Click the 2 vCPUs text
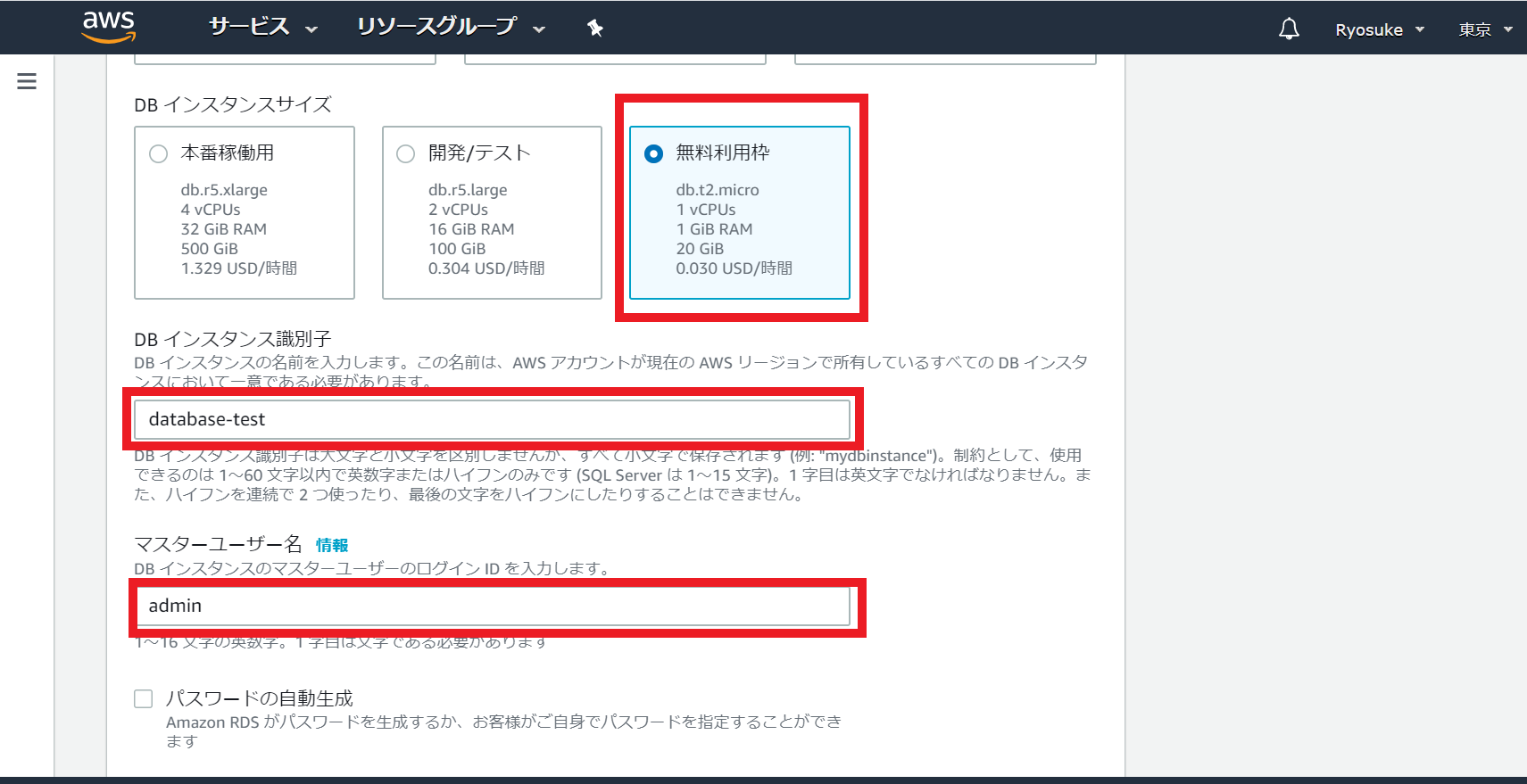The width and height of the screenshot is (1527, 784). click(458, 210)
